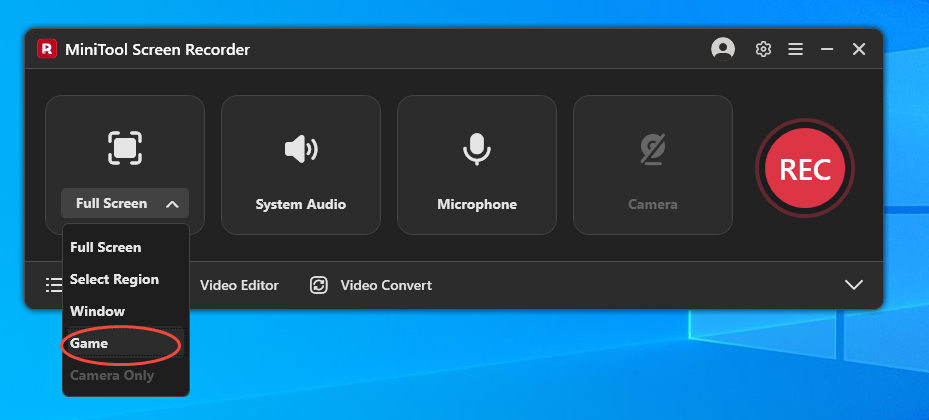Close the MiniTool Screen Recorder window
The width and height of the screenshot is (929, 420).
click(859, 49)
